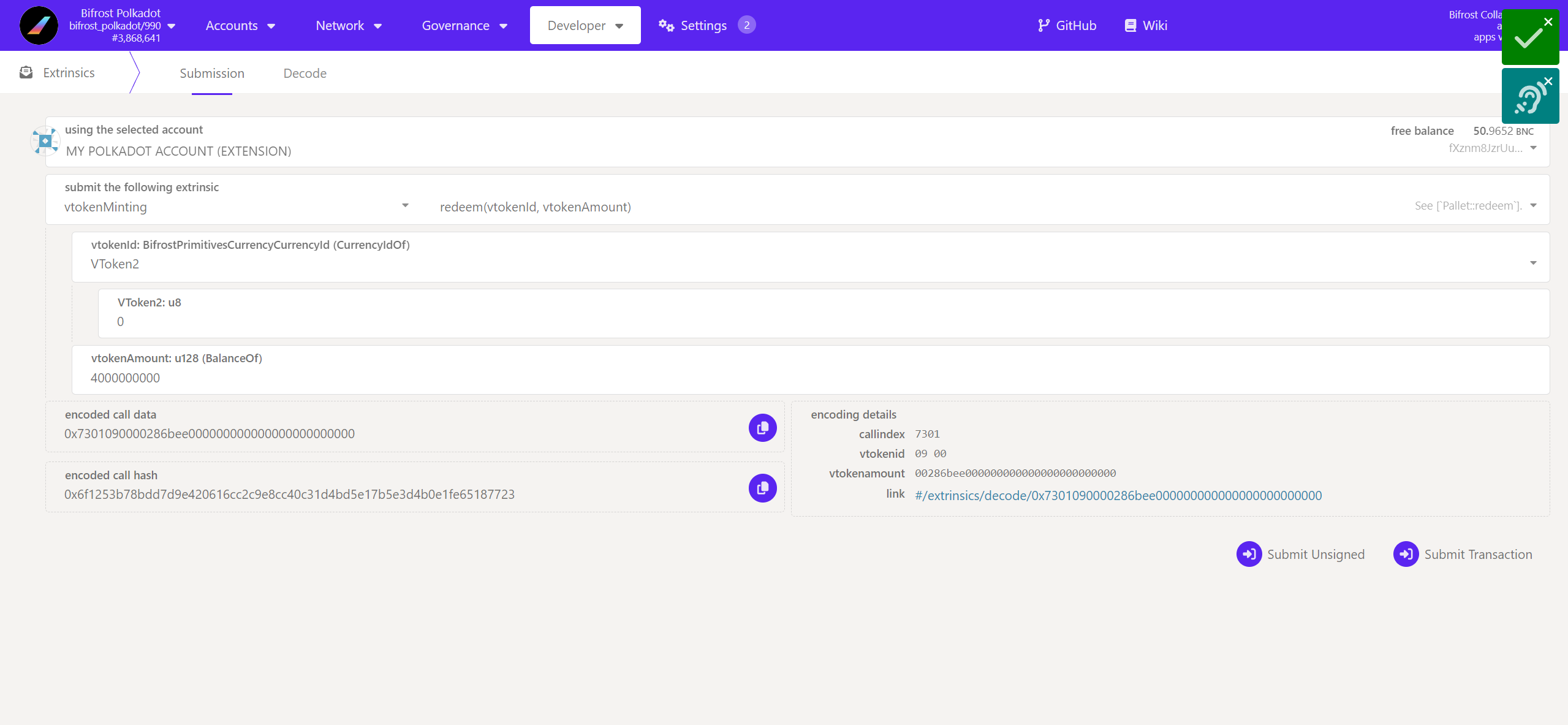Click the teal hearing-accessibility notification icon
Image resolution: width=1568 pixels, height=725 pixels.
(1529, 98)
